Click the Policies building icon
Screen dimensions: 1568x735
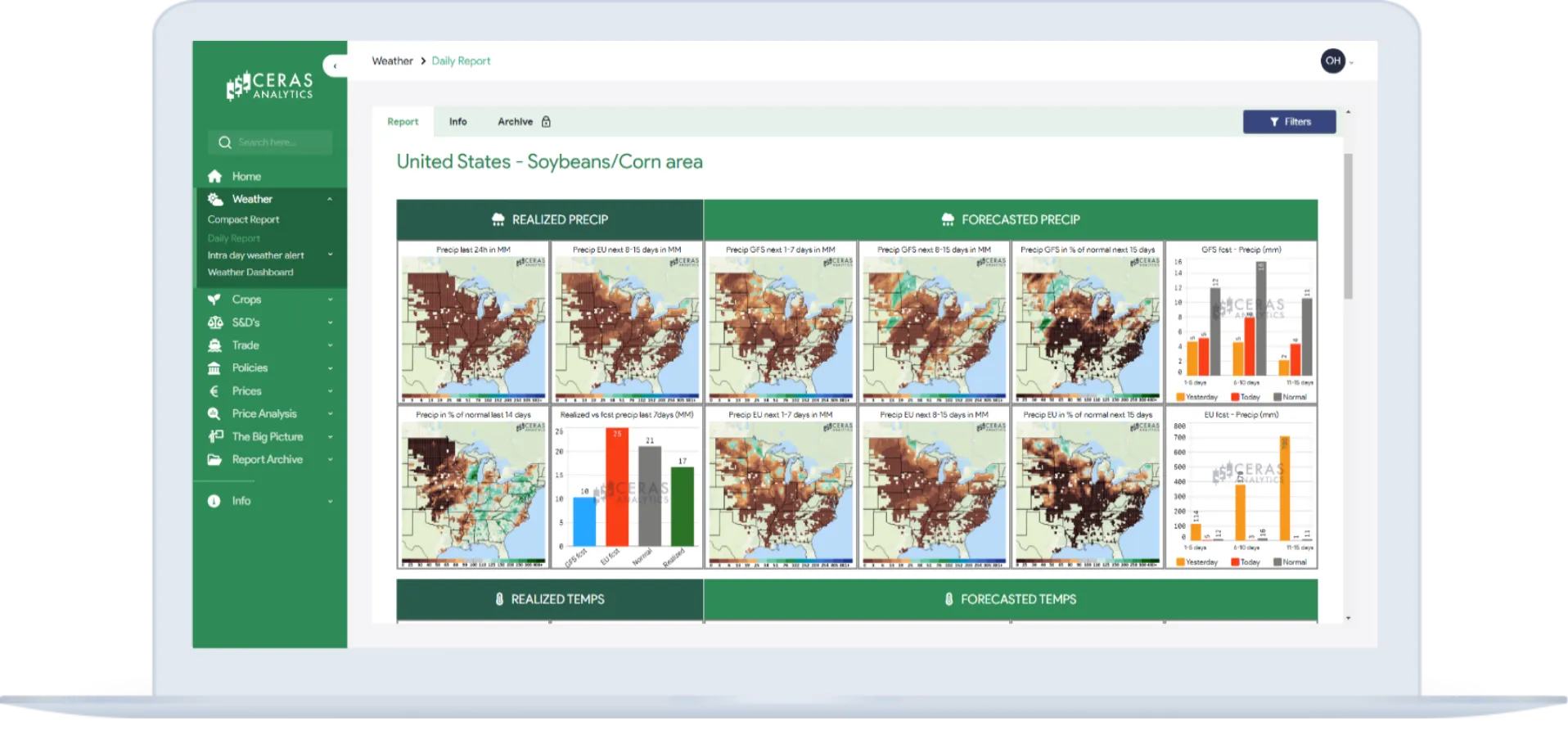(214, 368)
